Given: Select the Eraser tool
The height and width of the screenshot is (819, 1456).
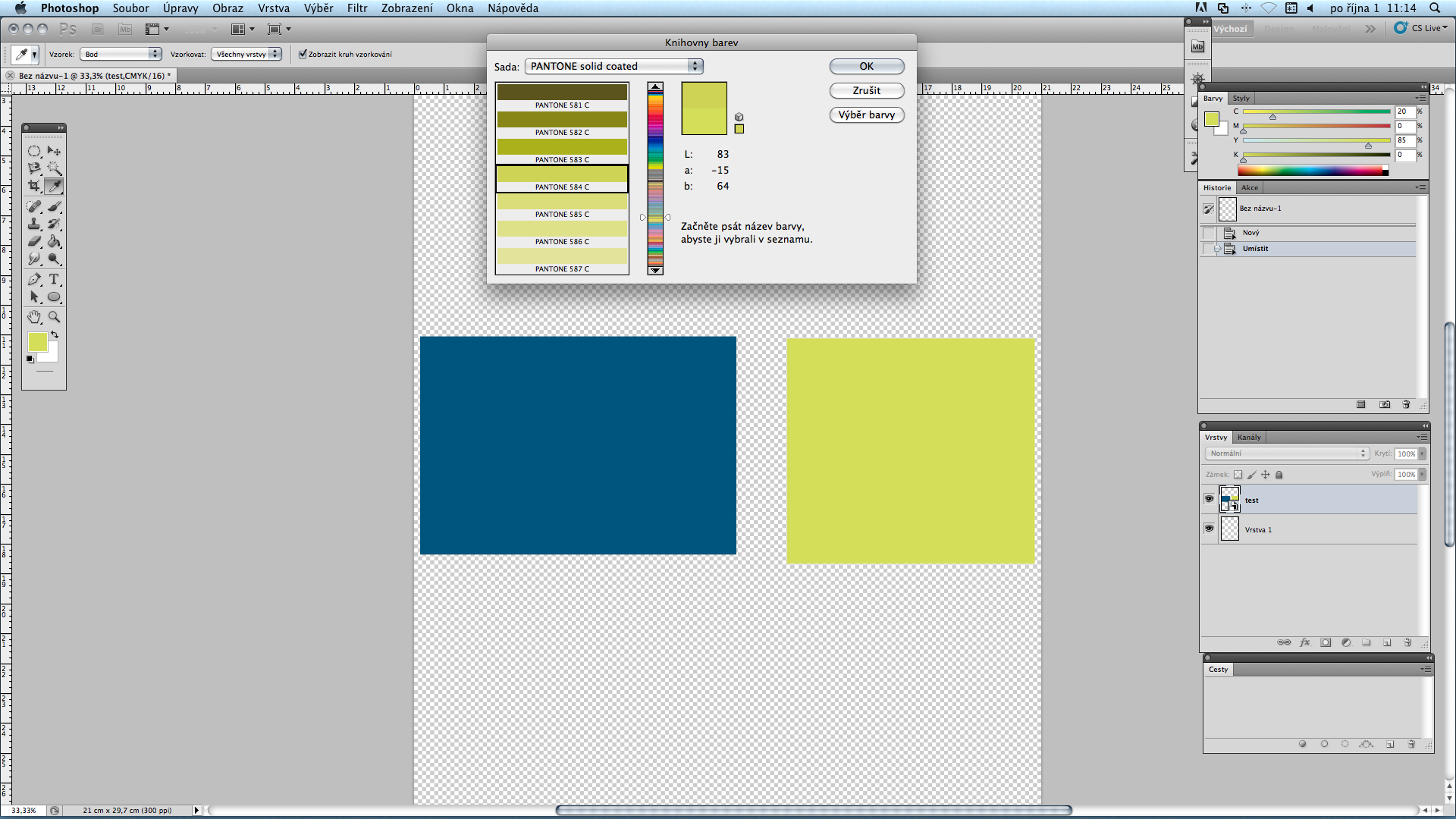Looking at the screenshot, I should [34, 241].
